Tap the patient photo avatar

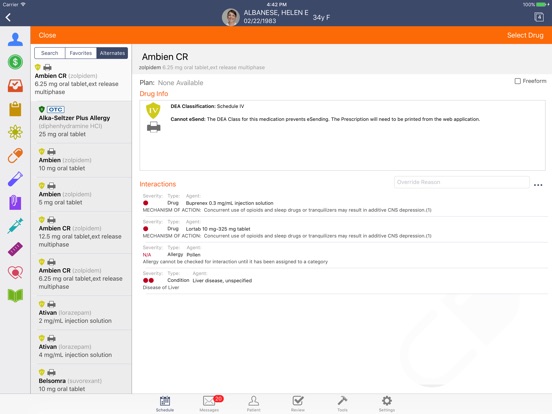click(x=231, y=17)
